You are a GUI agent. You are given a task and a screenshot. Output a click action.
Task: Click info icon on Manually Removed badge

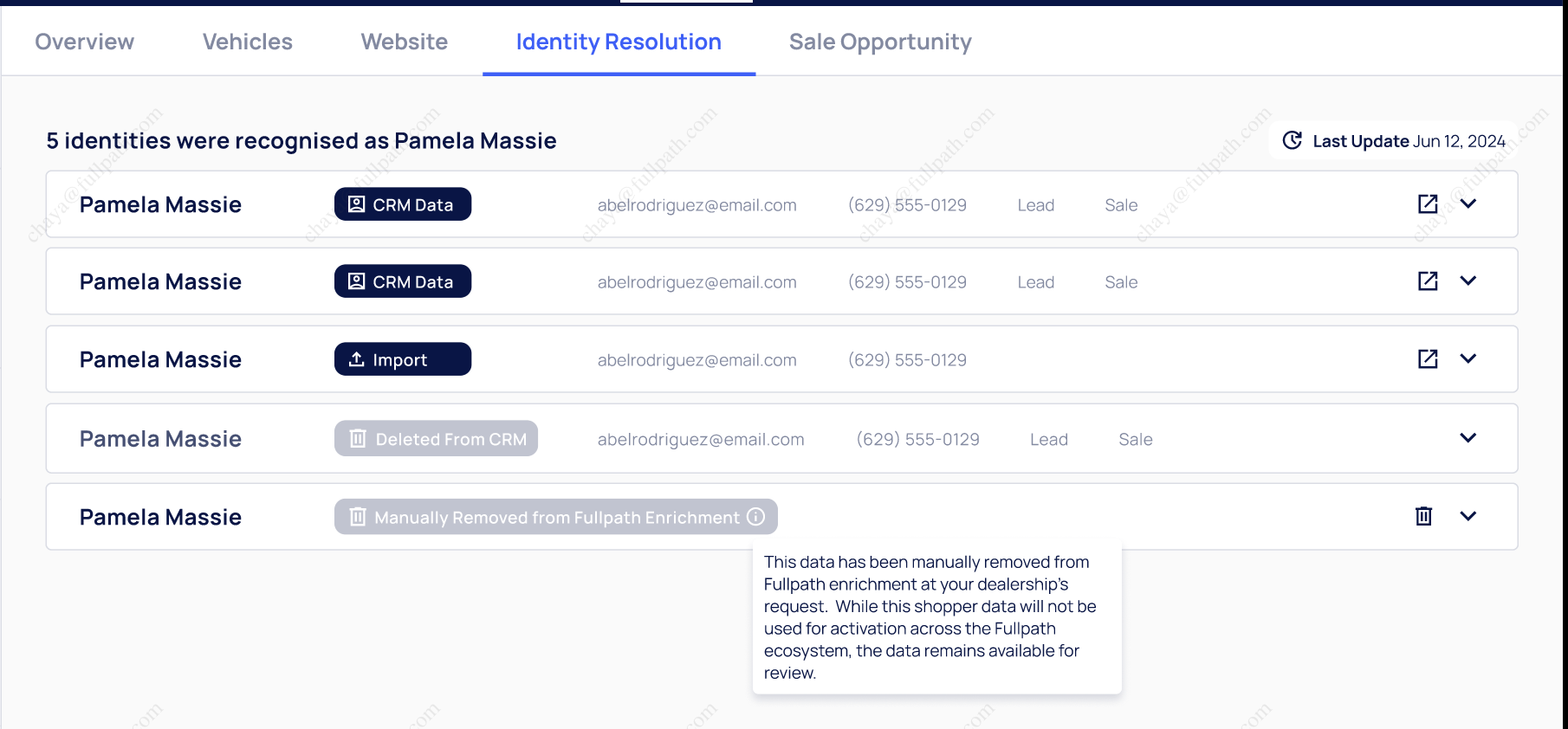pos(756,517)
